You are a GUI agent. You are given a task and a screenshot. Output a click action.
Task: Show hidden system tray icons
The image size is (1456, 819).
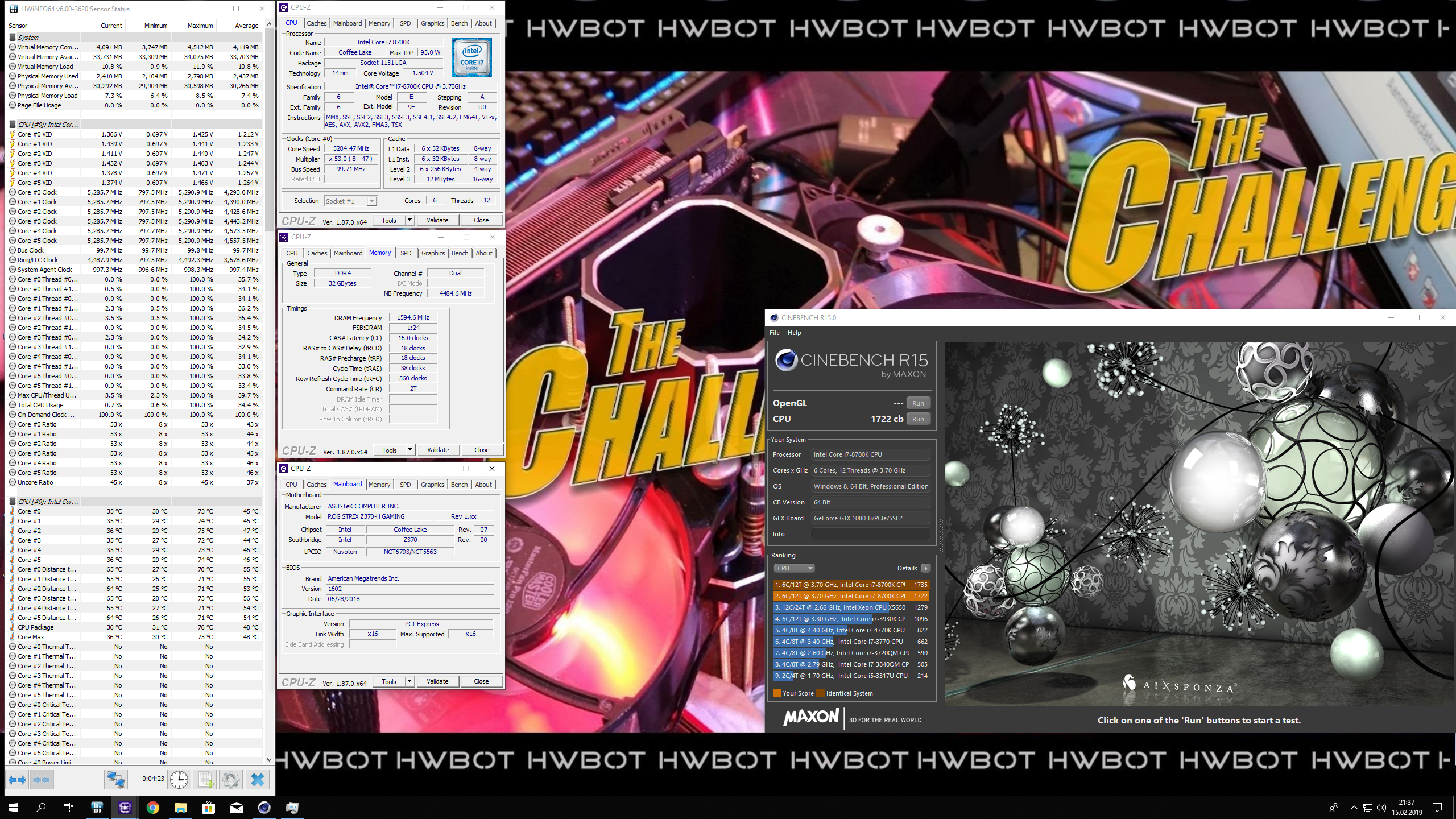1354,807
